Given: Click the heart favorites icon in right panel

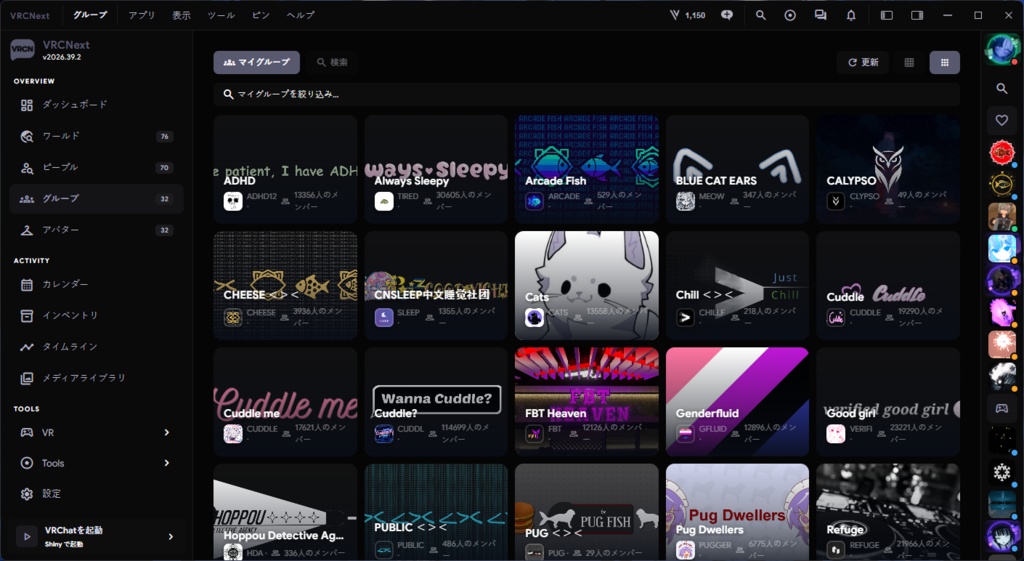Looking at the screenshot, I should click(1001, 120).
